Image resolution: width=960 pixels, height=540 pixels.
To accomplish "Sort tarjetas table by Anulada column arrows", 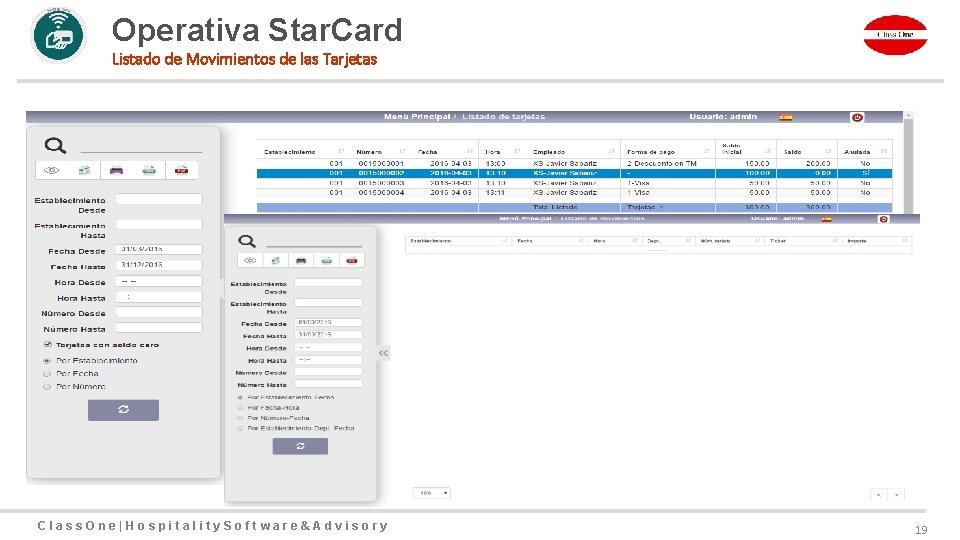I will pos(883,151).
